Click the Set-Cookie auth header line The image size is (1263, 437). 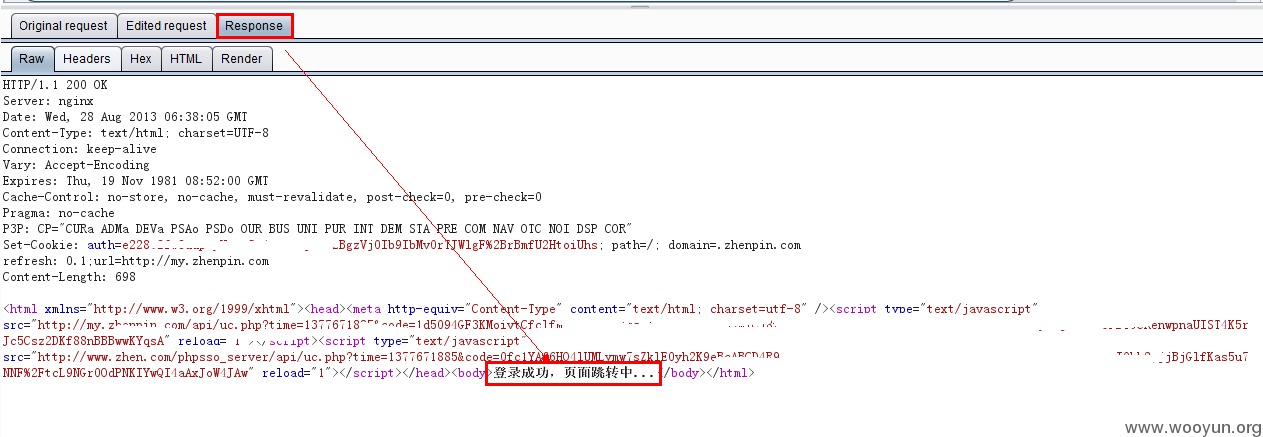tap(402, 245)
